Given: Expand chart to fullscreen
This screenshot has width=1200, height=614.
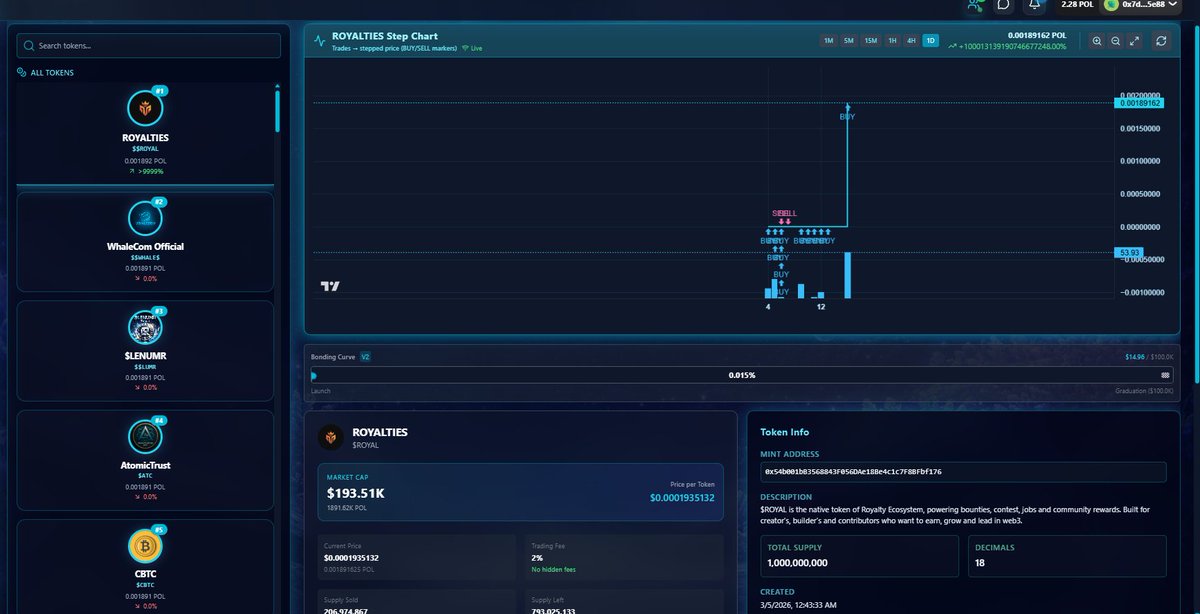Looking at the screenshot, I should click(1134, 41).
